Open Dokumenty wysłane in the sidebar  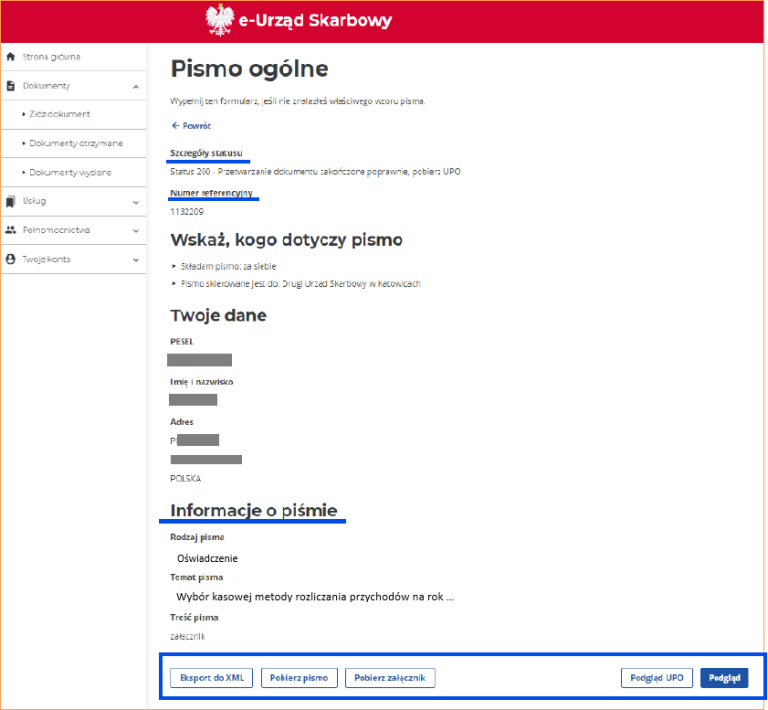pyautogui.click(x=70, y=173)
